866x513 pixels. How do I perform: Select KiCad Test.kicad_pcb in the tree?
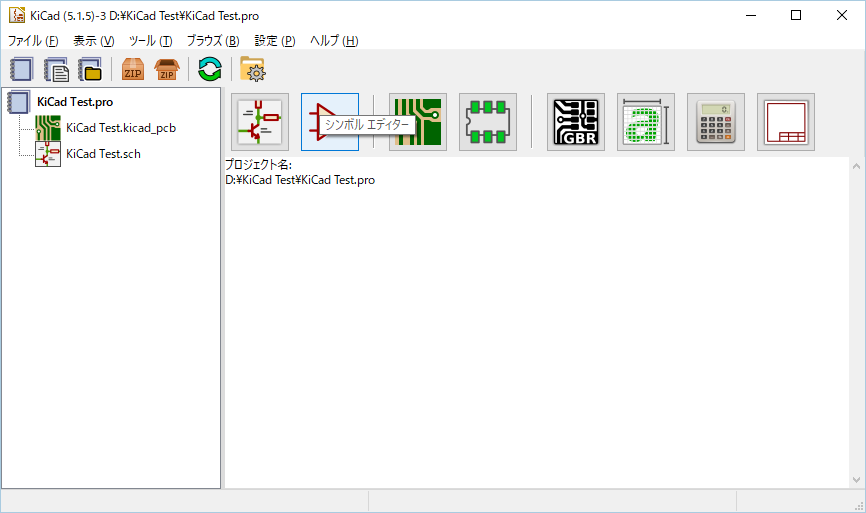coord(121,128)
